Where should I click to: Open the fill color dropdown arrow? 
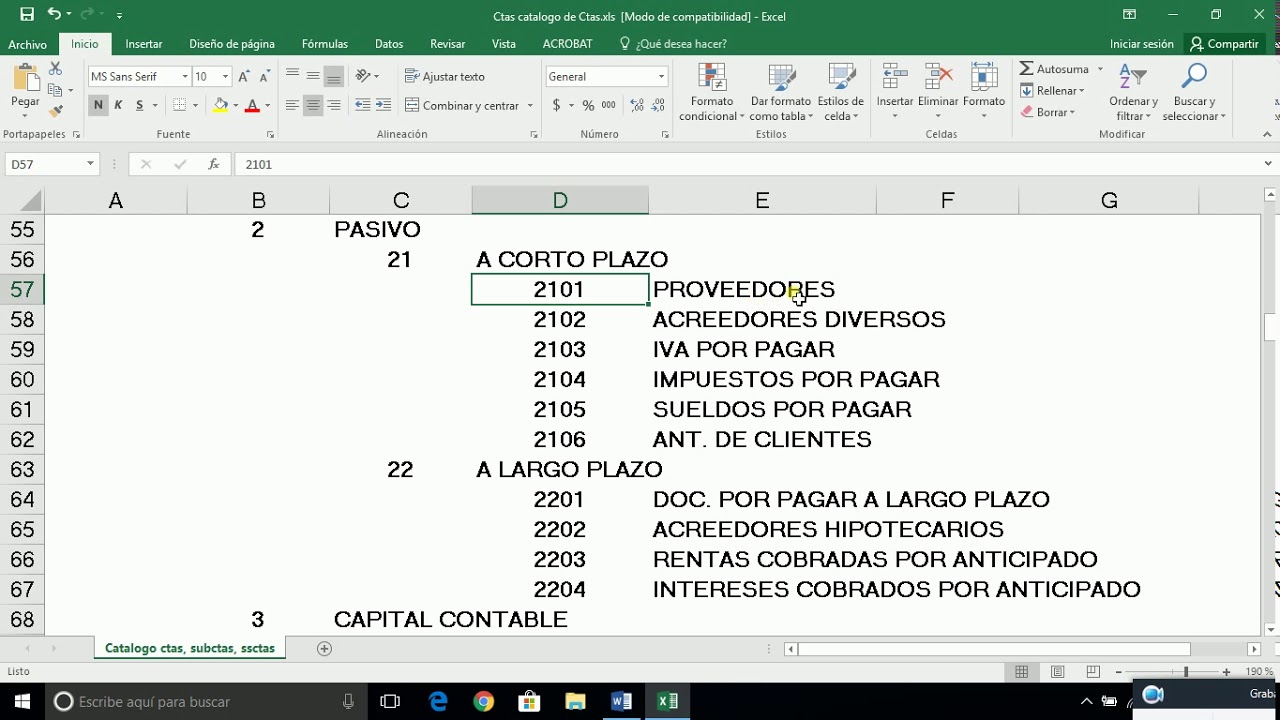[x=233, y=104]
